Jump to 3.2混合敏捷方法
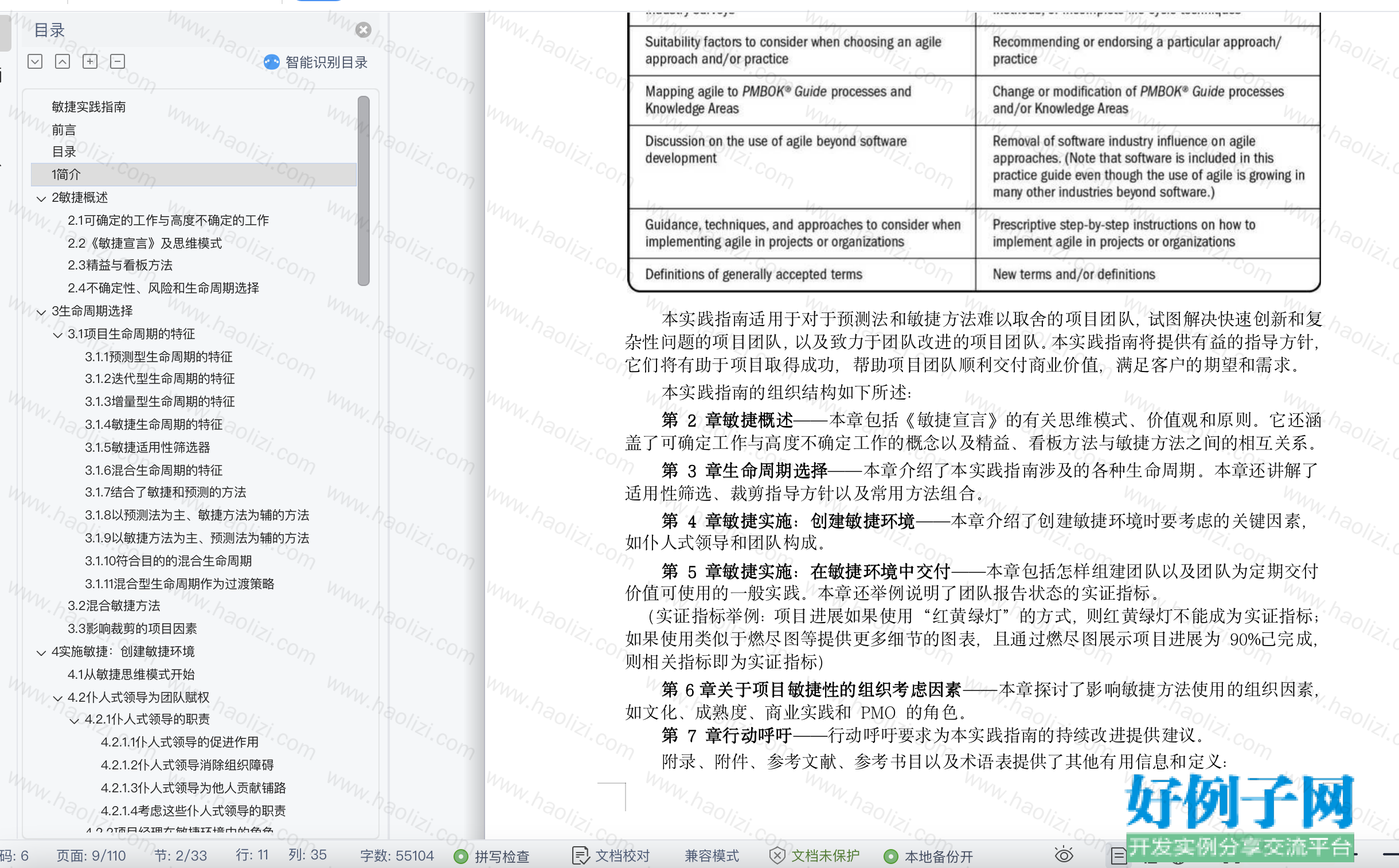 tap(114, 606)
